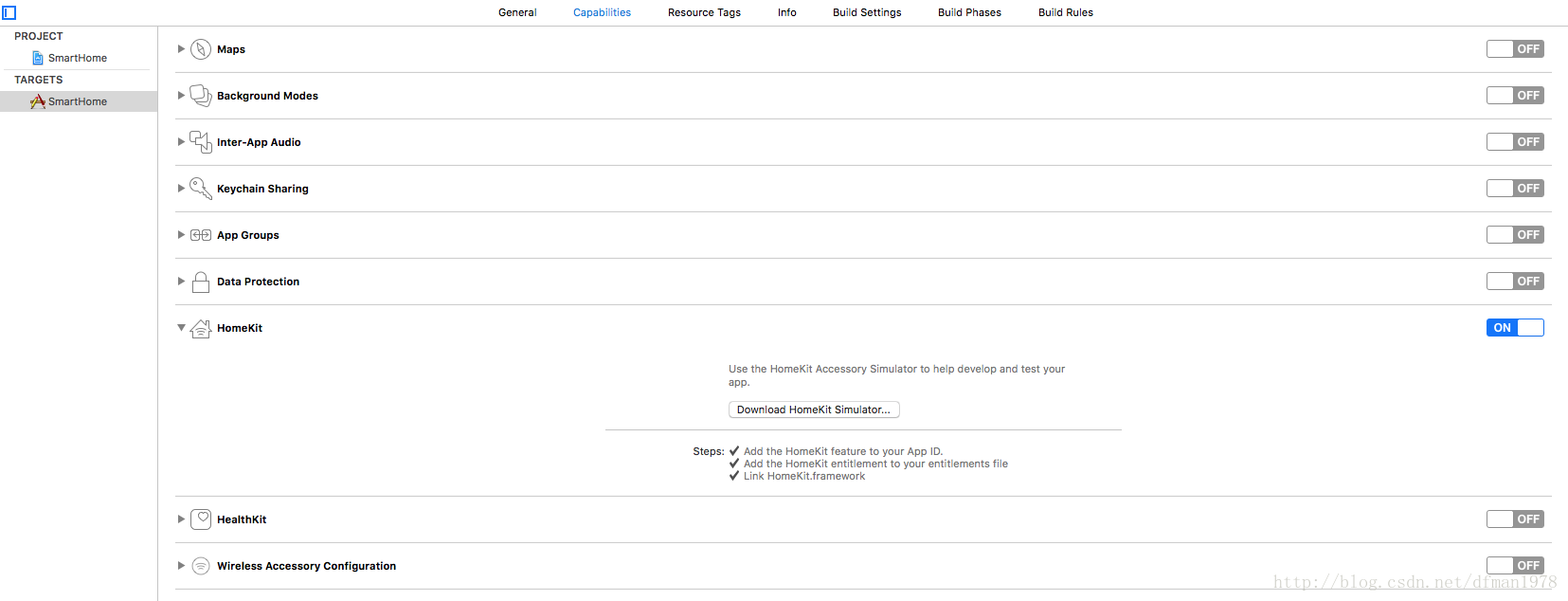Click Download HomeKit Simulator button
Image resolution: width=1568 pixels, height=601 pixels.
click(x=814, y=410)
